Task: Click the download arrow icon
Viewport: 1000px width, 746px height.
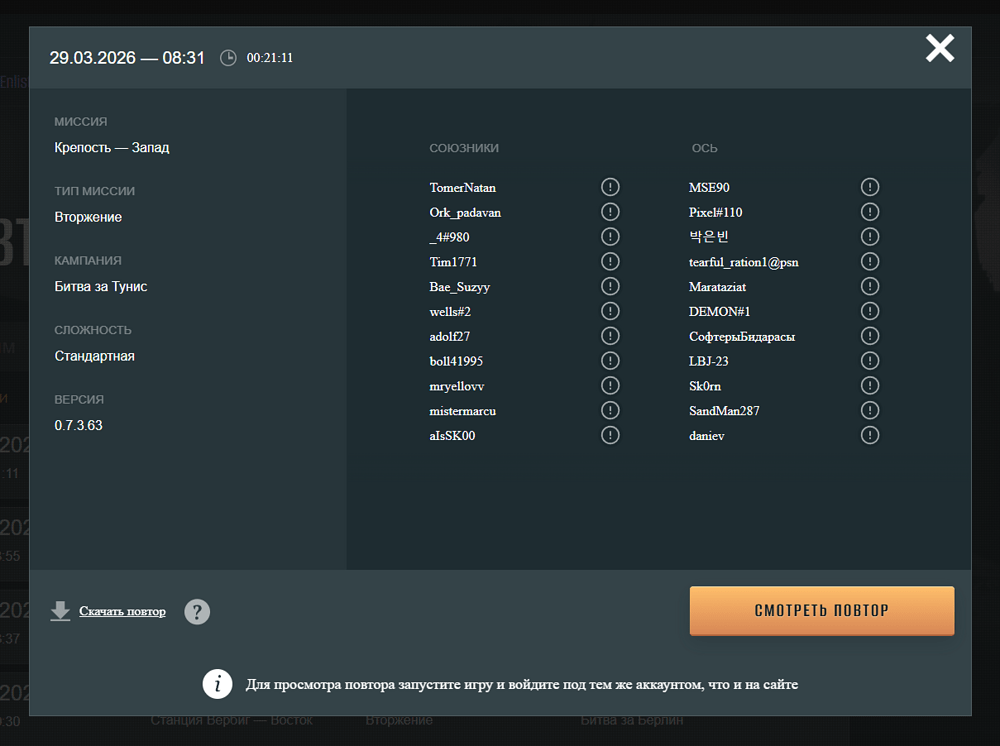Action: tap(61, 611)
